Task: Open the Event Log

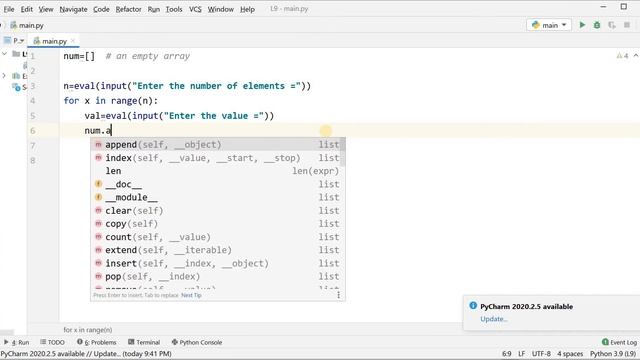Action: 619,342
